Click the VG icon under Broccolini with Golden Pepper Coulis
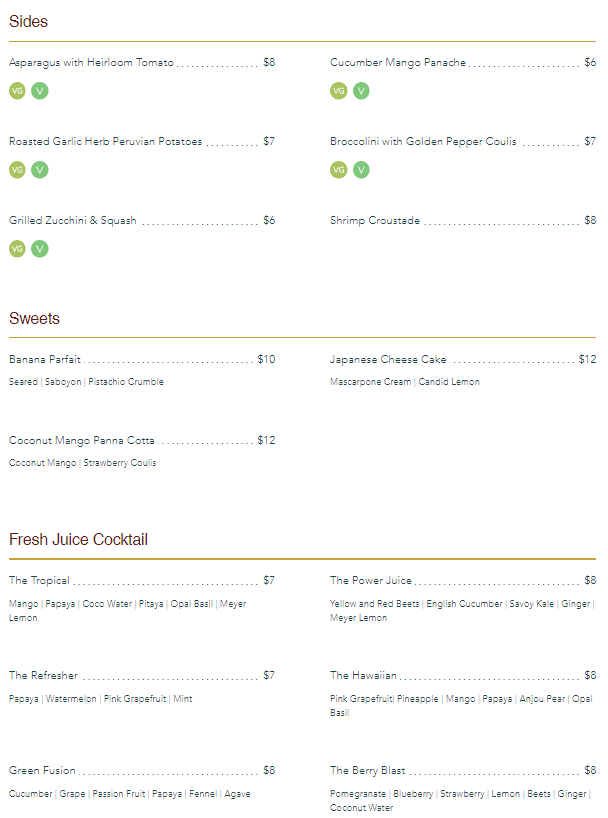This screenshot has width=608, height=818. point(338,170)
